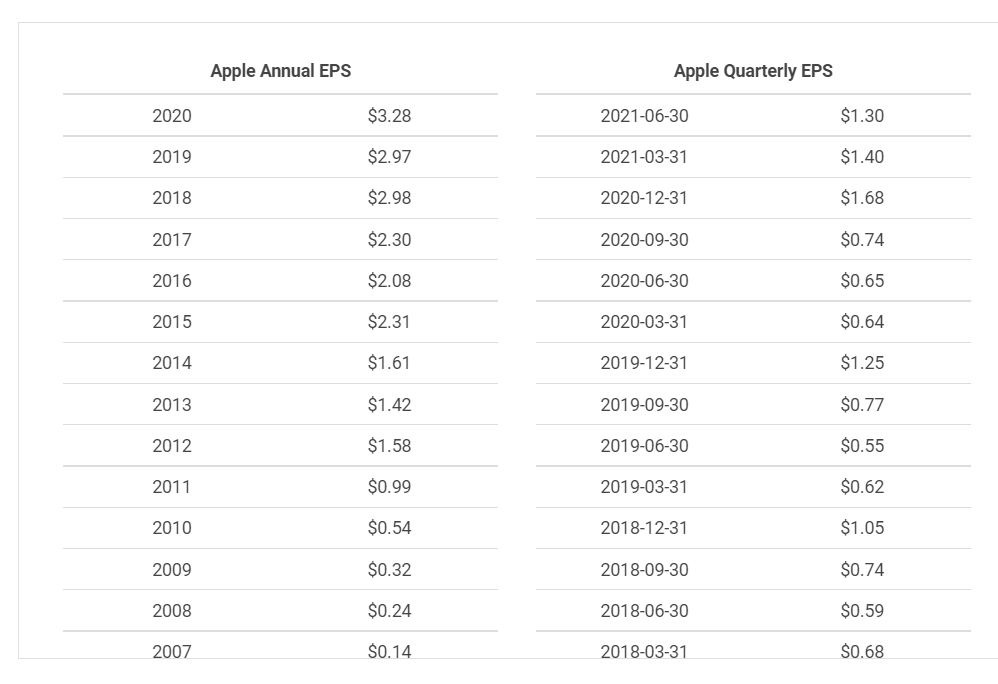Select the 2019 year cell
998x684 pixels.
point(172,157)
